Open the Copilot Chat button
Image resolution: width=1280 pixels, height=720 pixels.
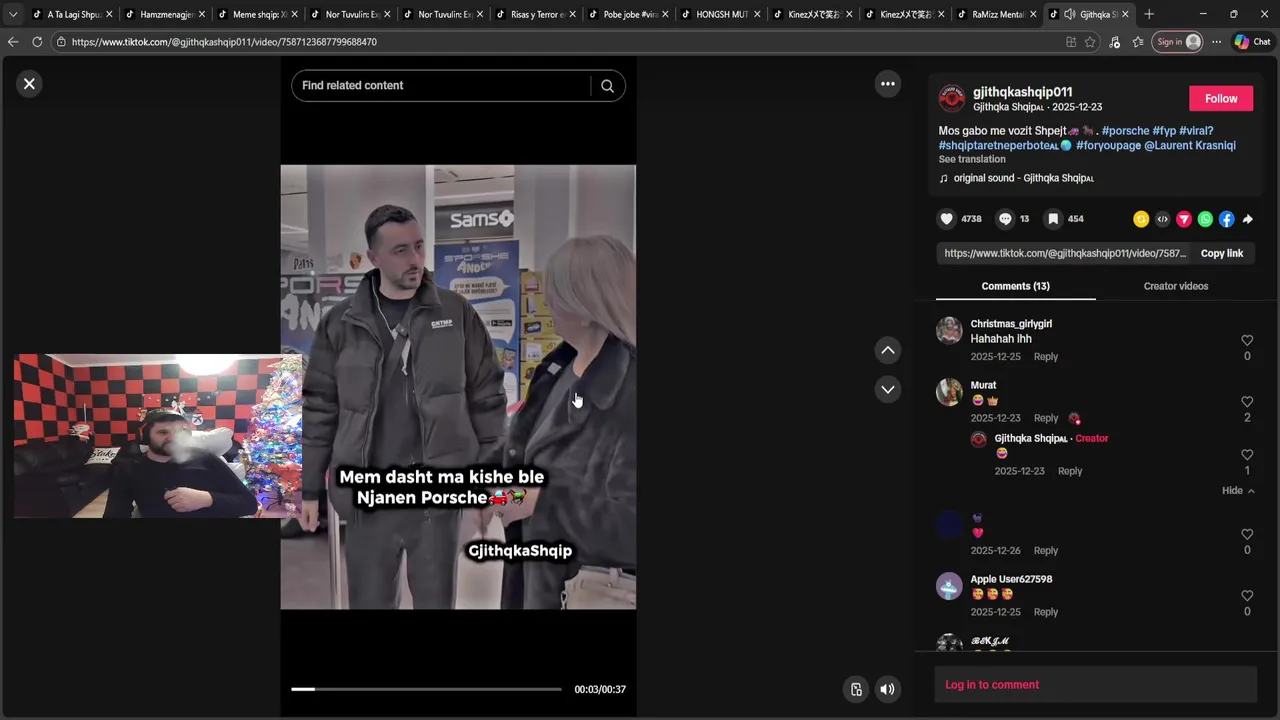[x=1252, y=42]
